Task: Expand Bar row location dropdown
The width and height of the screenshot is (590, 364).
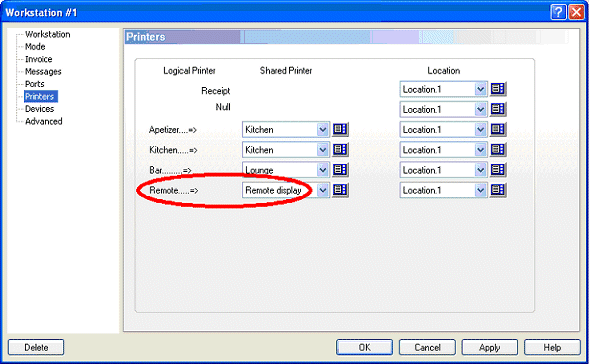Action: 480,170
